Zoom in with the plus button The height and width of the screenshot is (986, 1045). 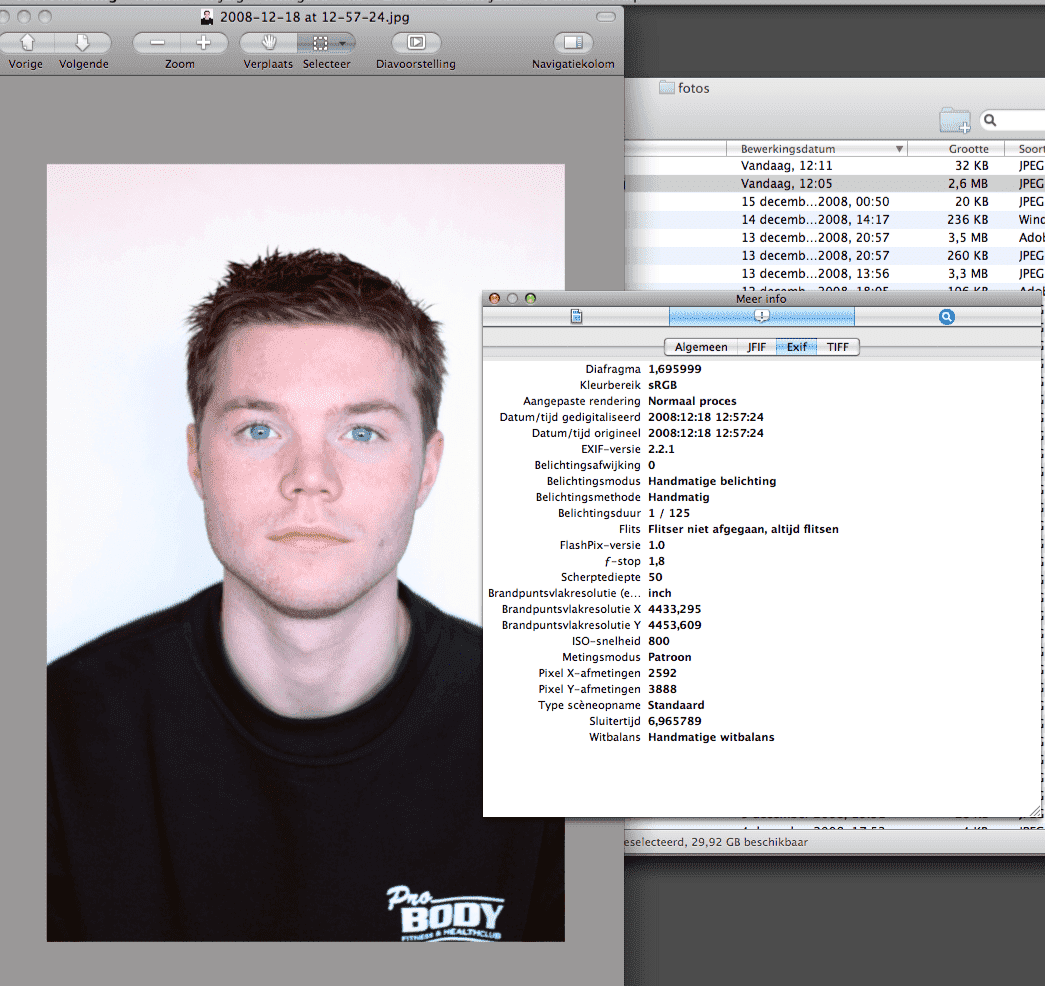203,43
